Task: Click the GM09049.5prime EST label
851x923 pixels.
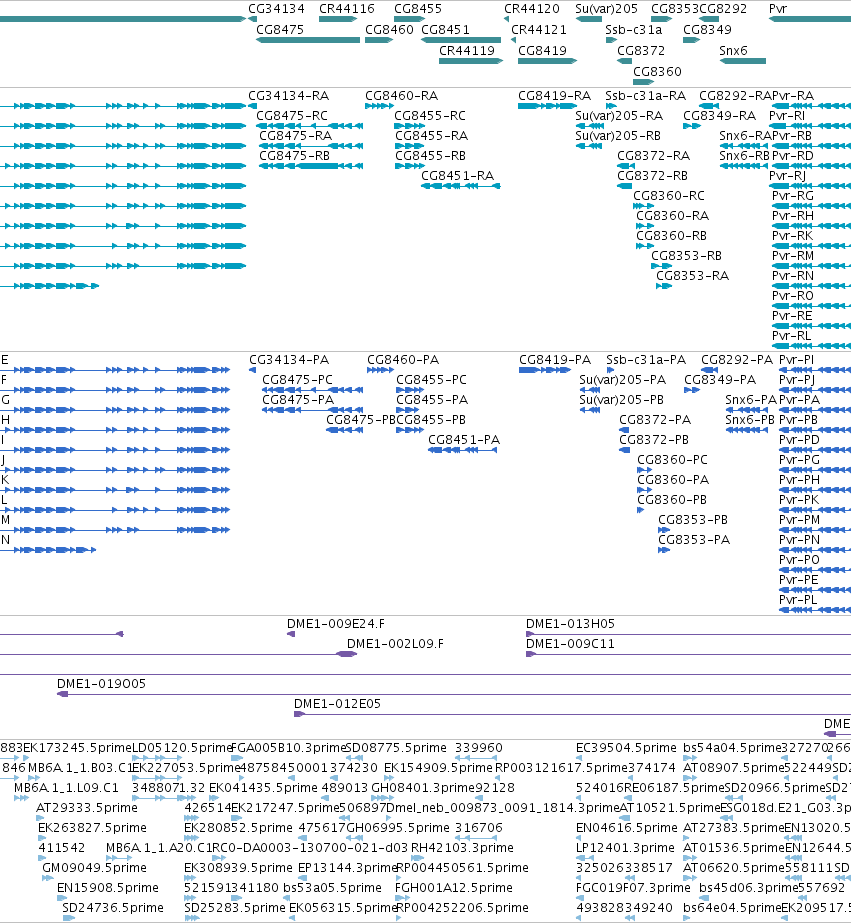Action: (x=94, y=868)
